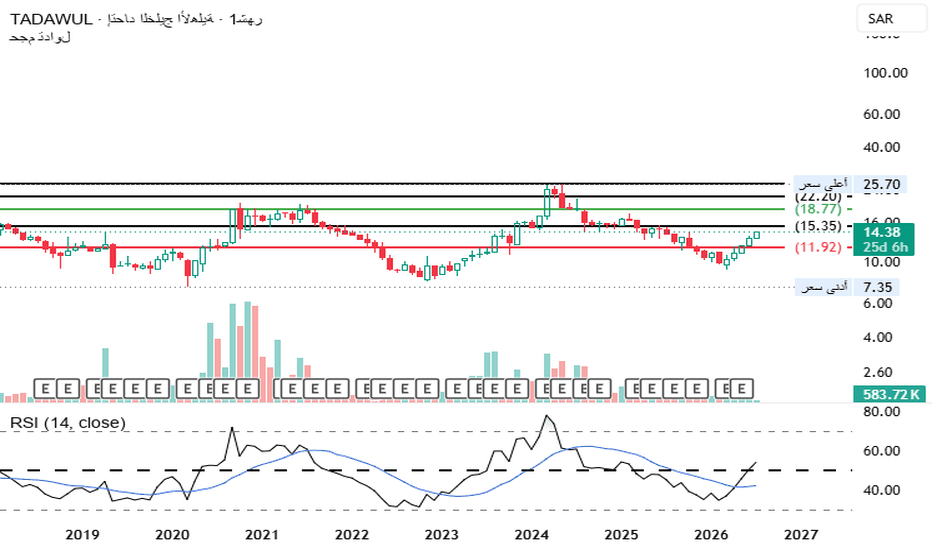Click the 2027 year label on time axis
The width and height of the screenshot is (932, 550).
[x=801, y=535]
